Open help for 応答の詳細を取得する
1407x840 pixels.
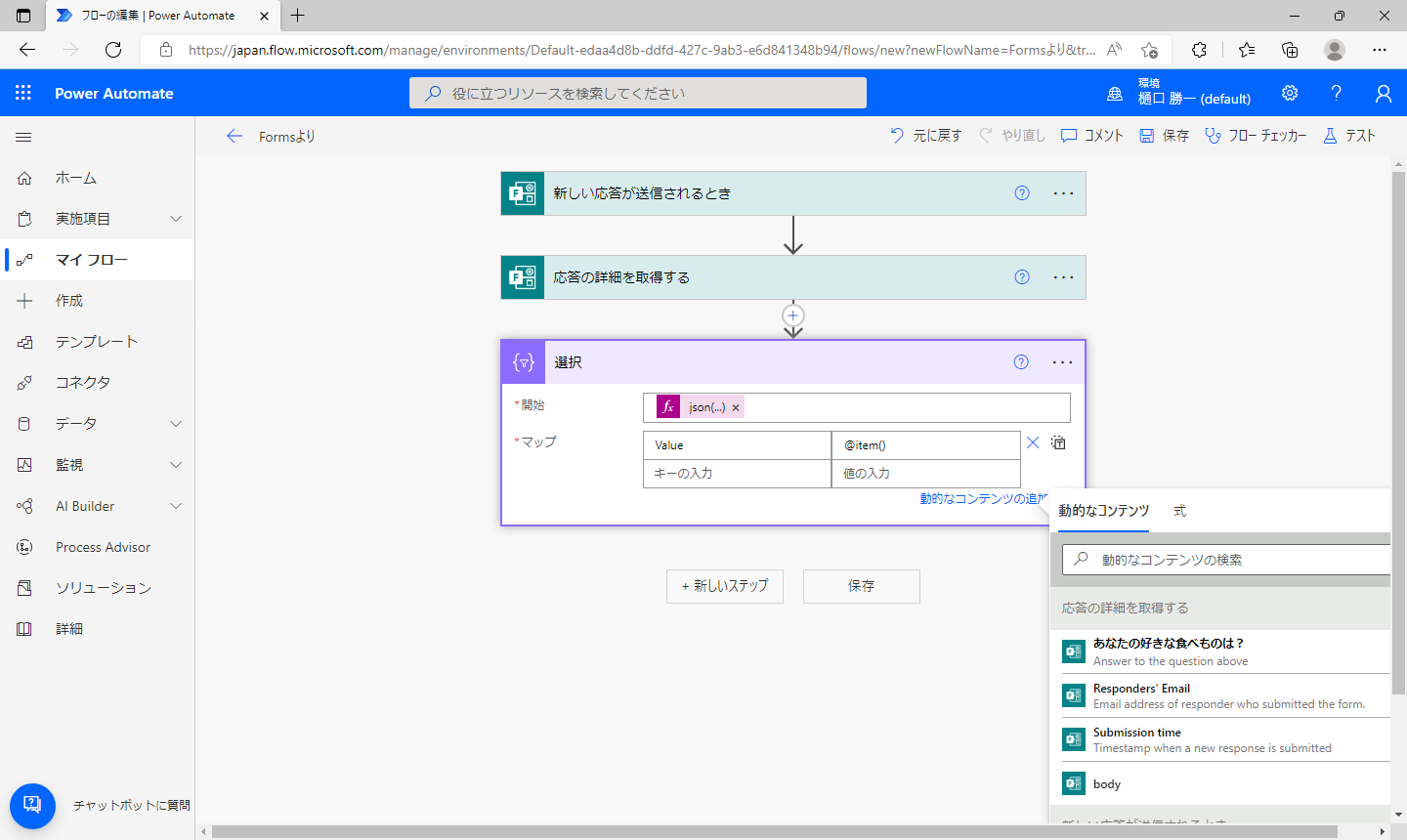[x=1022, y=277]
